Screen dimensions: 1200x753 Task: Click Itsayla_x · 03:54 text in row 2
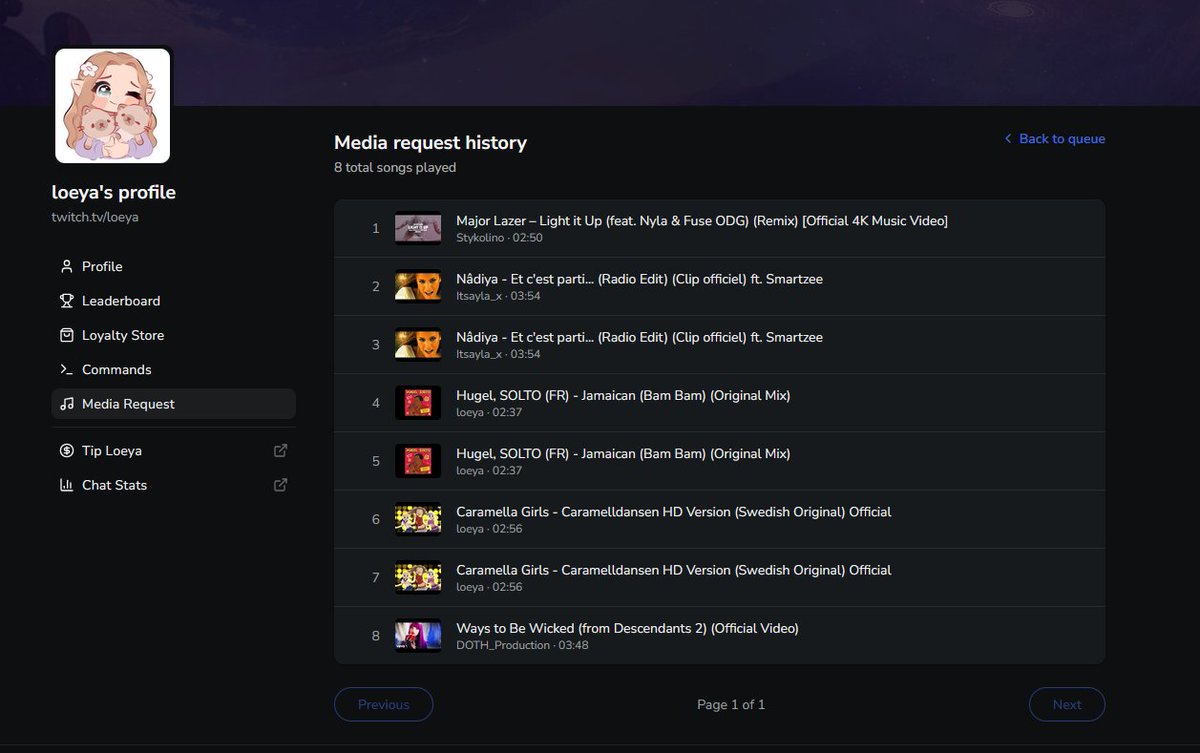pyautogui.click(x=498, y=296)
